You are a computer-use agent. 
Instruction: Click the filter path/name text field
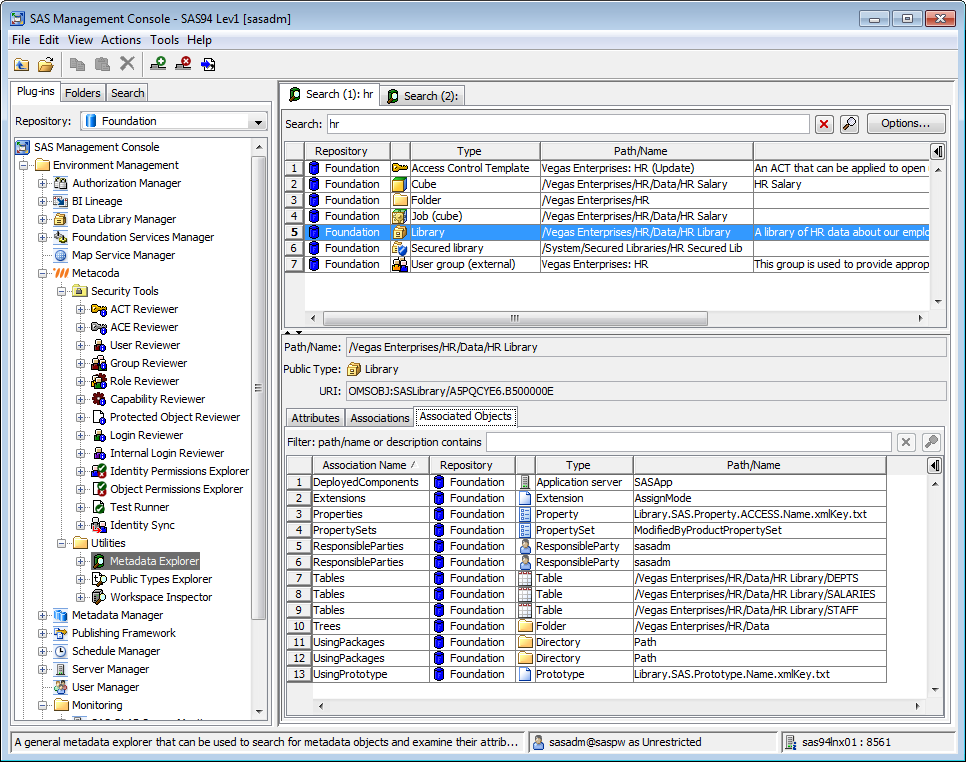(689, 442)
